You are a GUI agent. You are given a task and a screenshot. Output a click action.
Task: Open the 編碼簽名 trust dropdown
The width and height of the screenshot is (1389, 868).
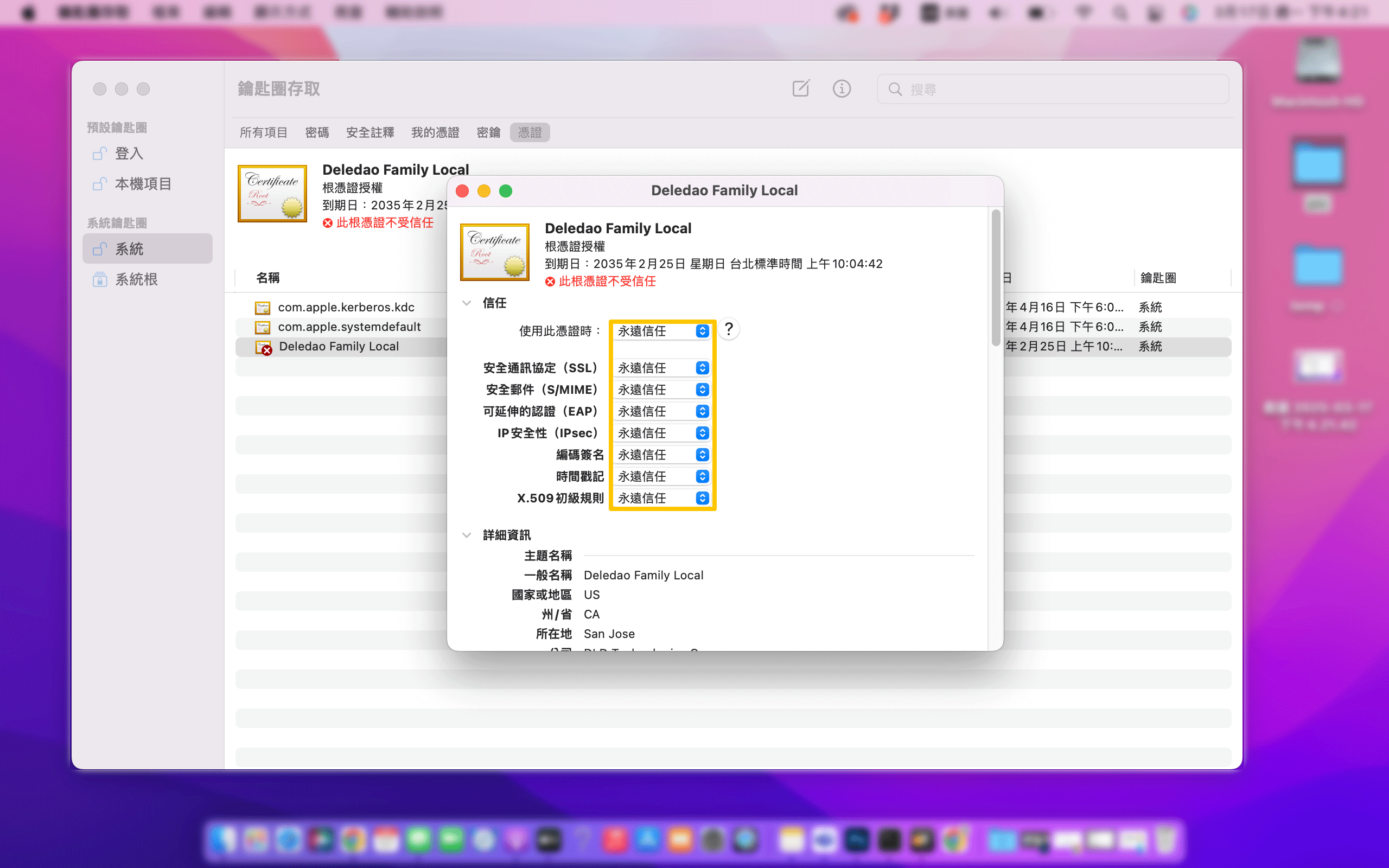tap(662, 455)
